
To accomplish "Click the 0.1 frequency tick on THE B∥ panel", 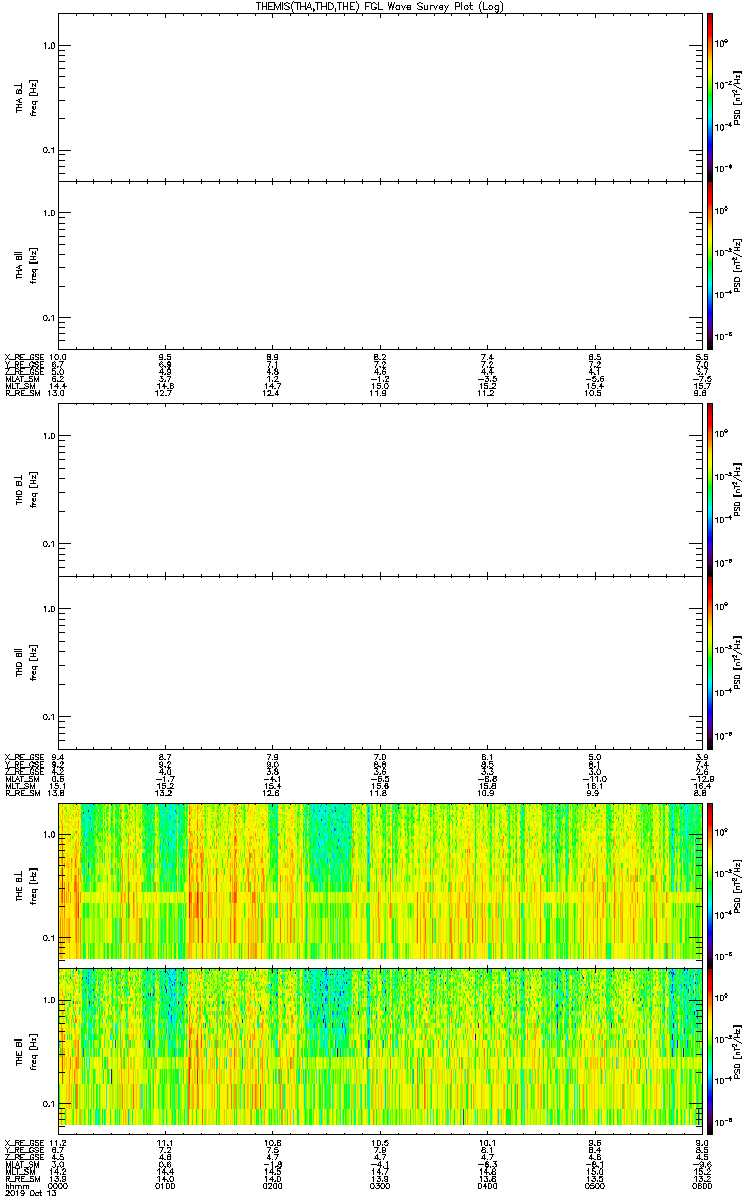I will tap(49, 1103).
